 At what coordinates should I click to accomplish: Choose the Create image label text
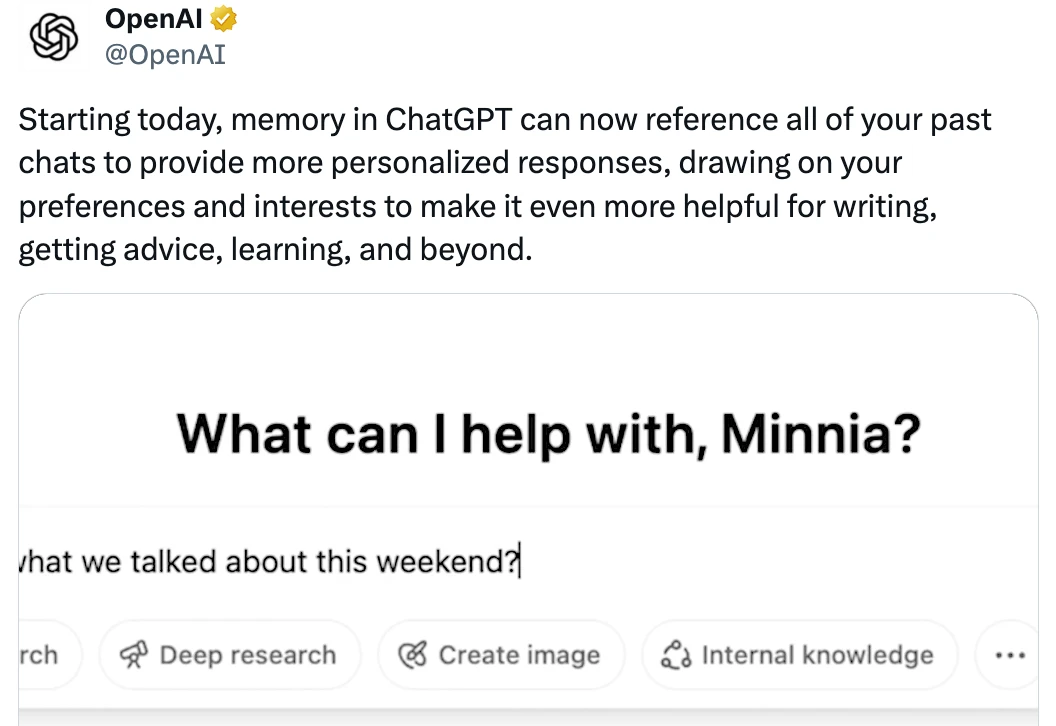pyautogui.click(x=519, y=655)
